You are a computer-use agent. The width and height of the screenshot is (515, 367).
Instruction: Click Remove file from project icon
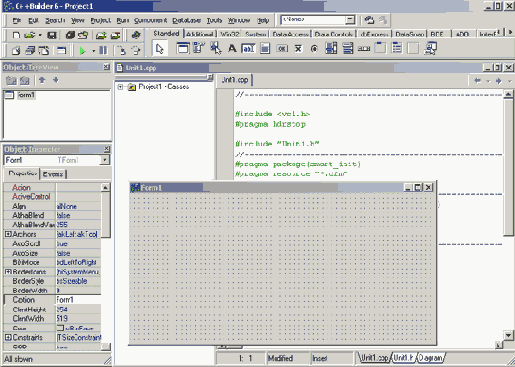(115, 35)
